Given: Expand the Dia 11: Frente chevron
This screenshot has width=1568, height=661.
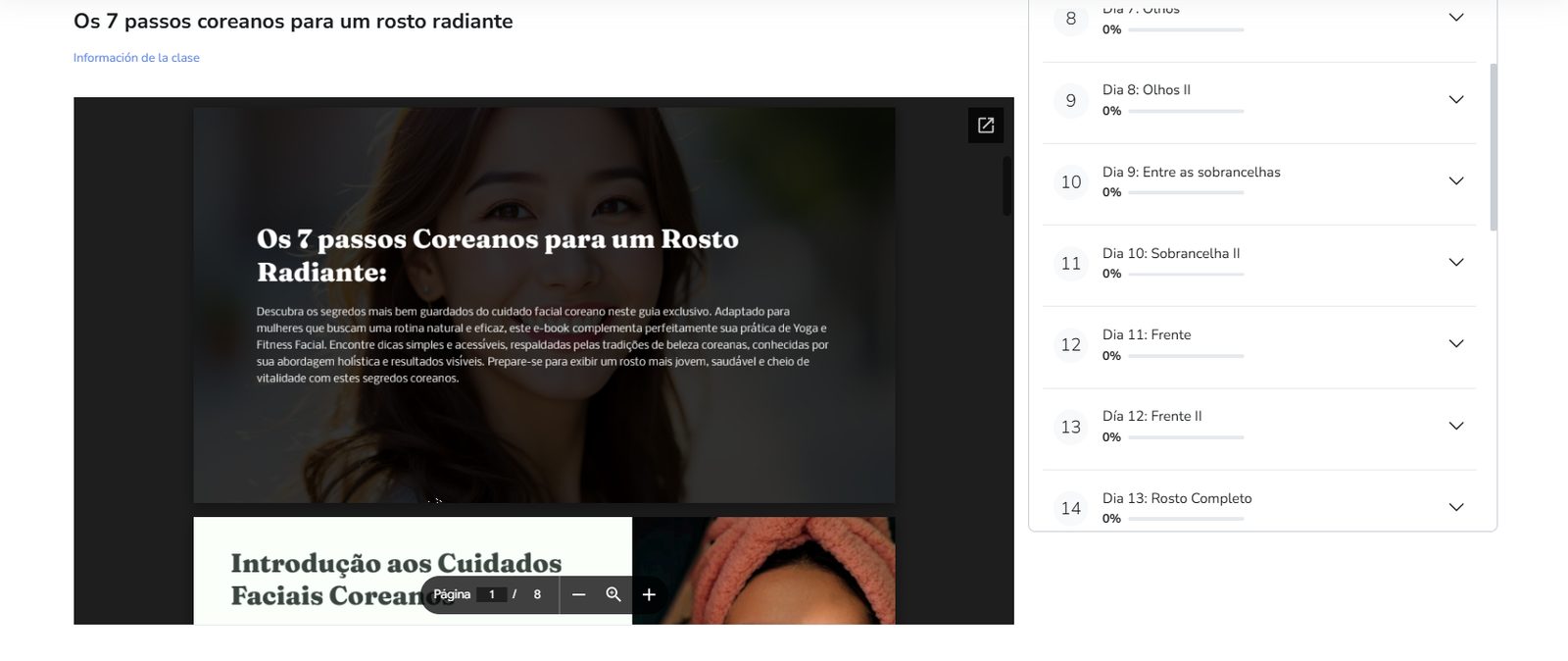Looking at the screenshot, I should tap(1456, 344).
